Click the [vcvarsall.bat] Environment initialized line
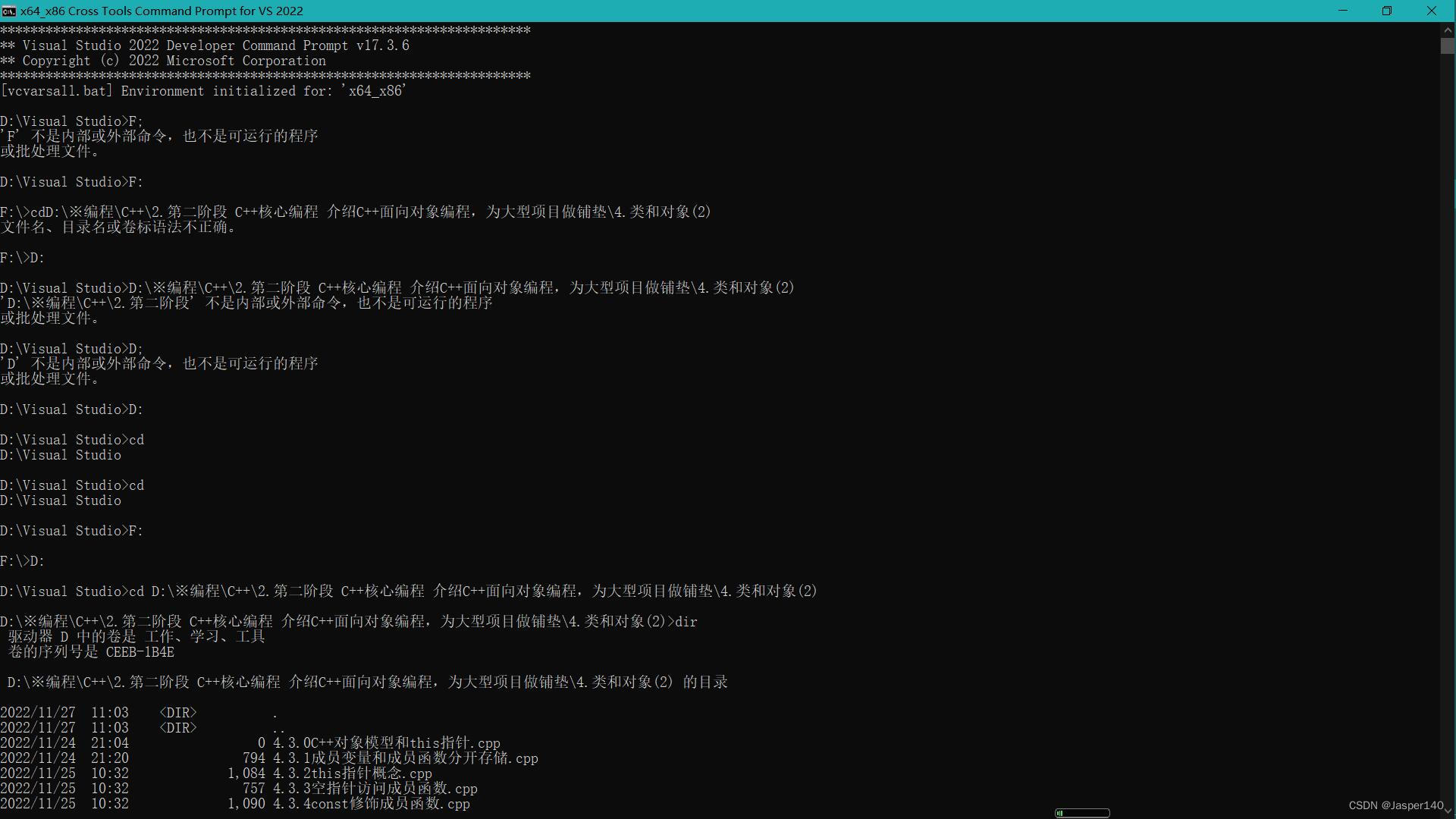Image resolution: width=1456 pixels, height=819 pixels. click(203, 91)
